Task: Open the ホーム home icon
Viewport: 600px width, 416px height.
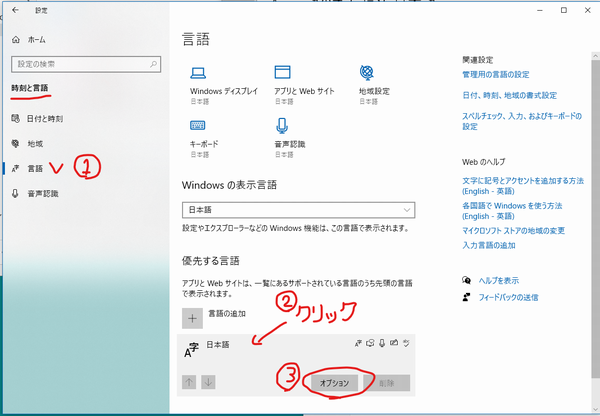Action: pyautogui.click(x=16, y=39)
